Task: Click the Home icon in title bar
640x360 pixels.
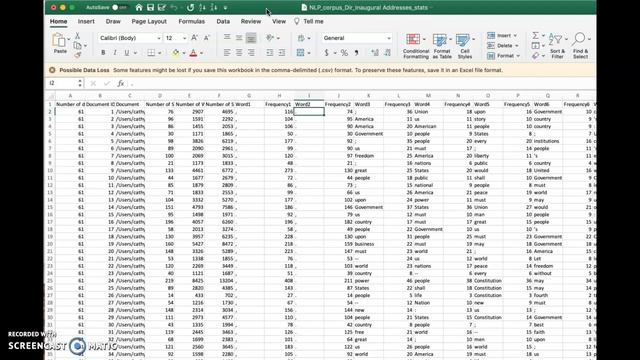Action: click(139, 7)
